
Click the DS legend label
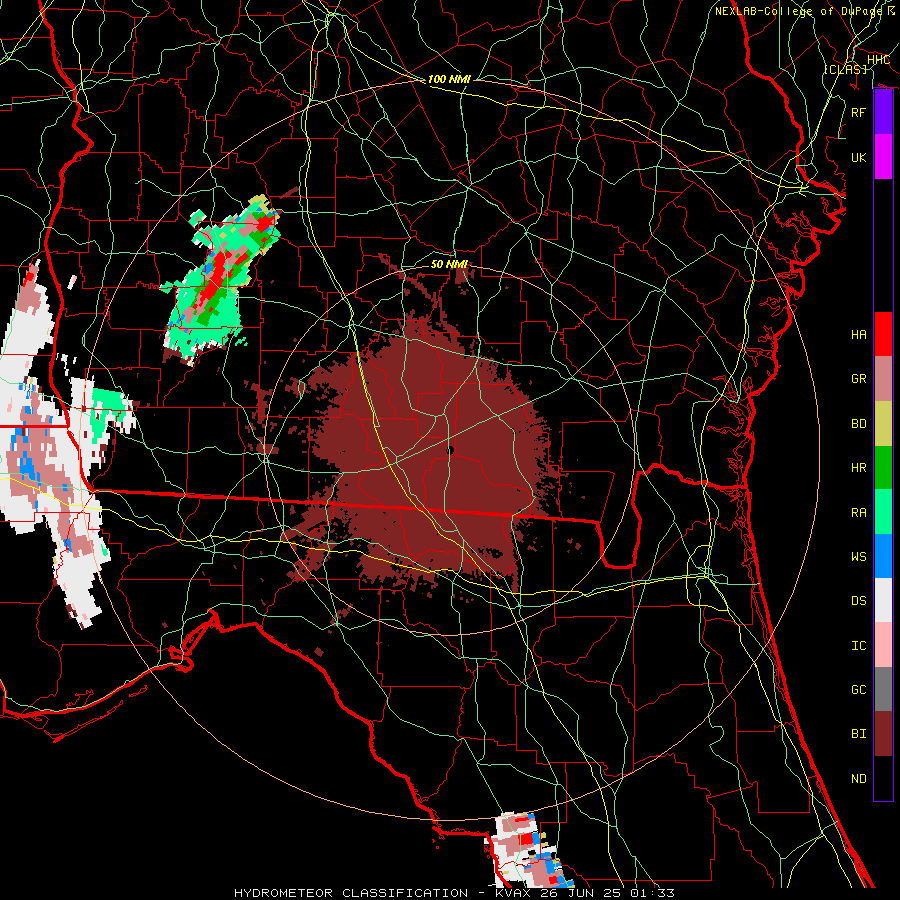pyautogui.click(x=859, y=601)
